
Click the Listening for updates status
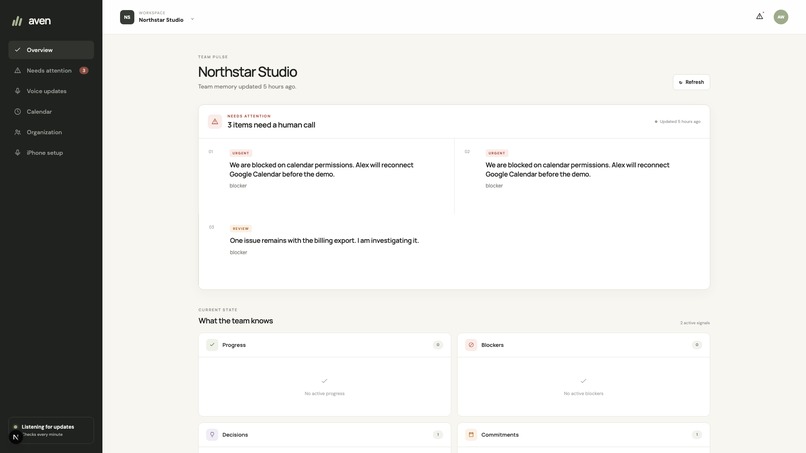click(x=51, y=430)
